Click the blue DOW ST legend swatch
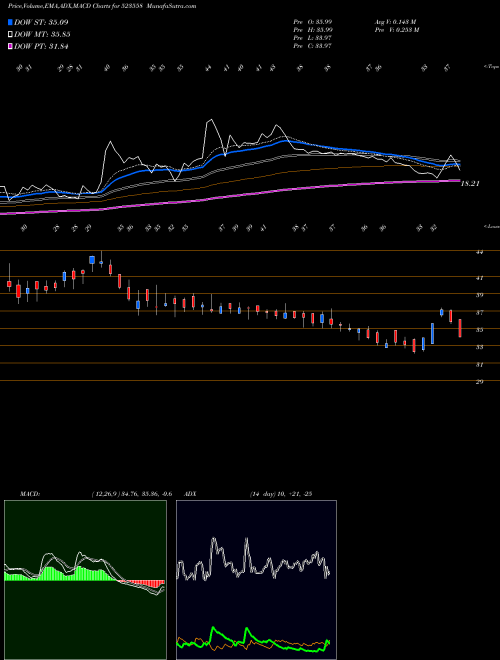 pyautogui.click(x=10, y=22)
